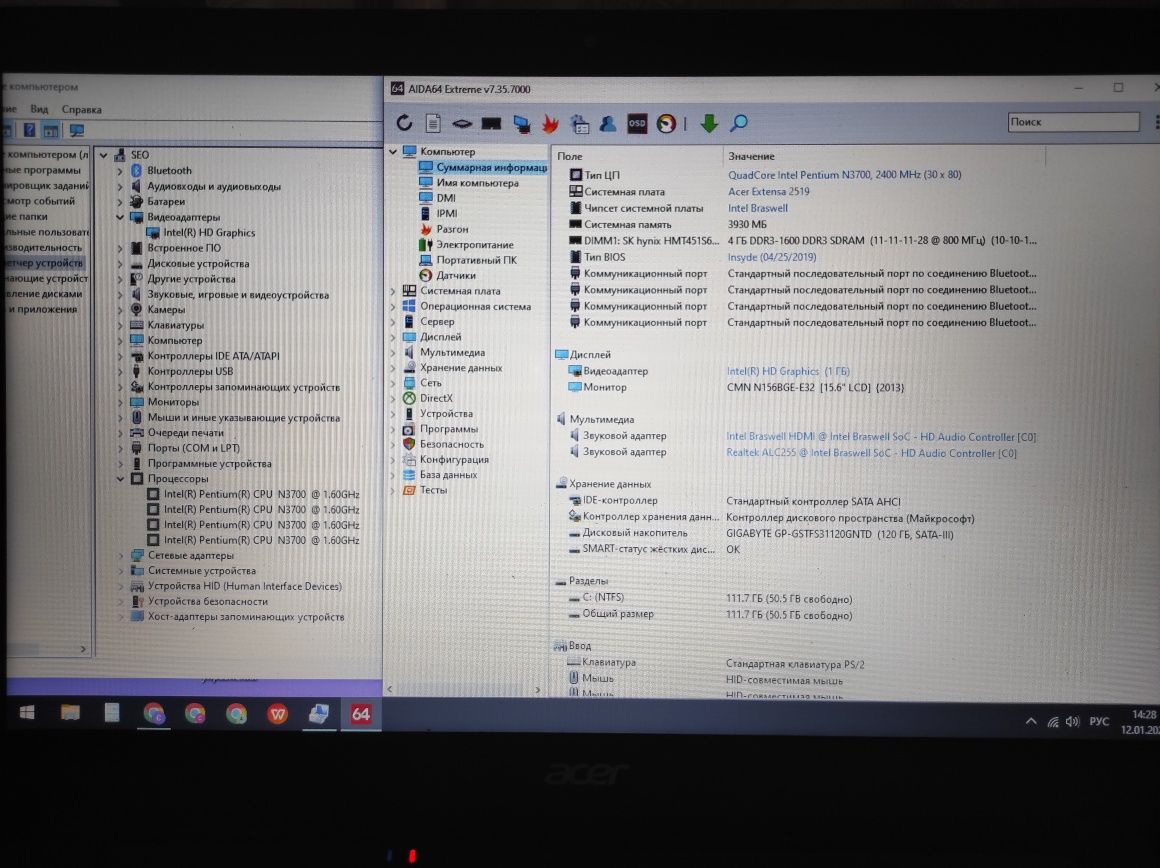
Task: Click the Device Manager left pane scrollbar arrow
Action: click(x=83, y=649)
